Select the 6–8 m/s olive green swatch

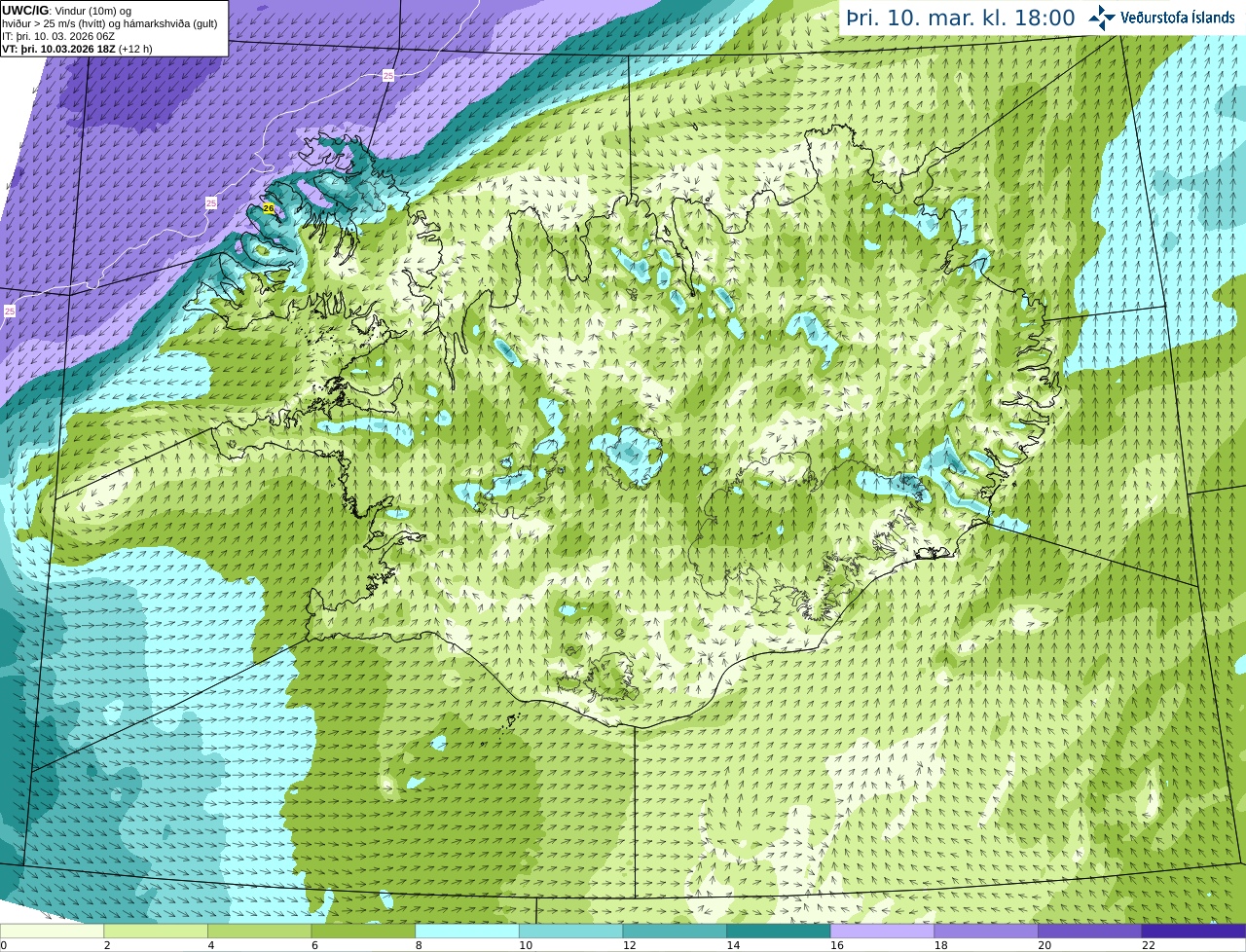363,932
